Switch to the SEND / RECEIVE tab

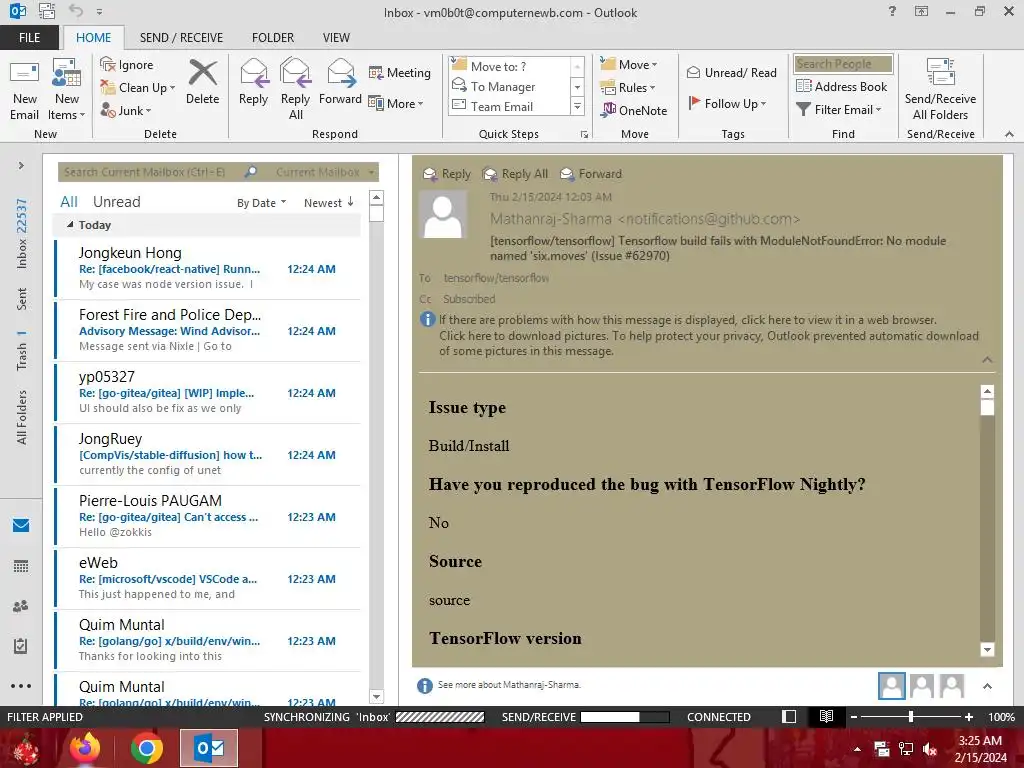pyautogui.click(x=181, y=37)
